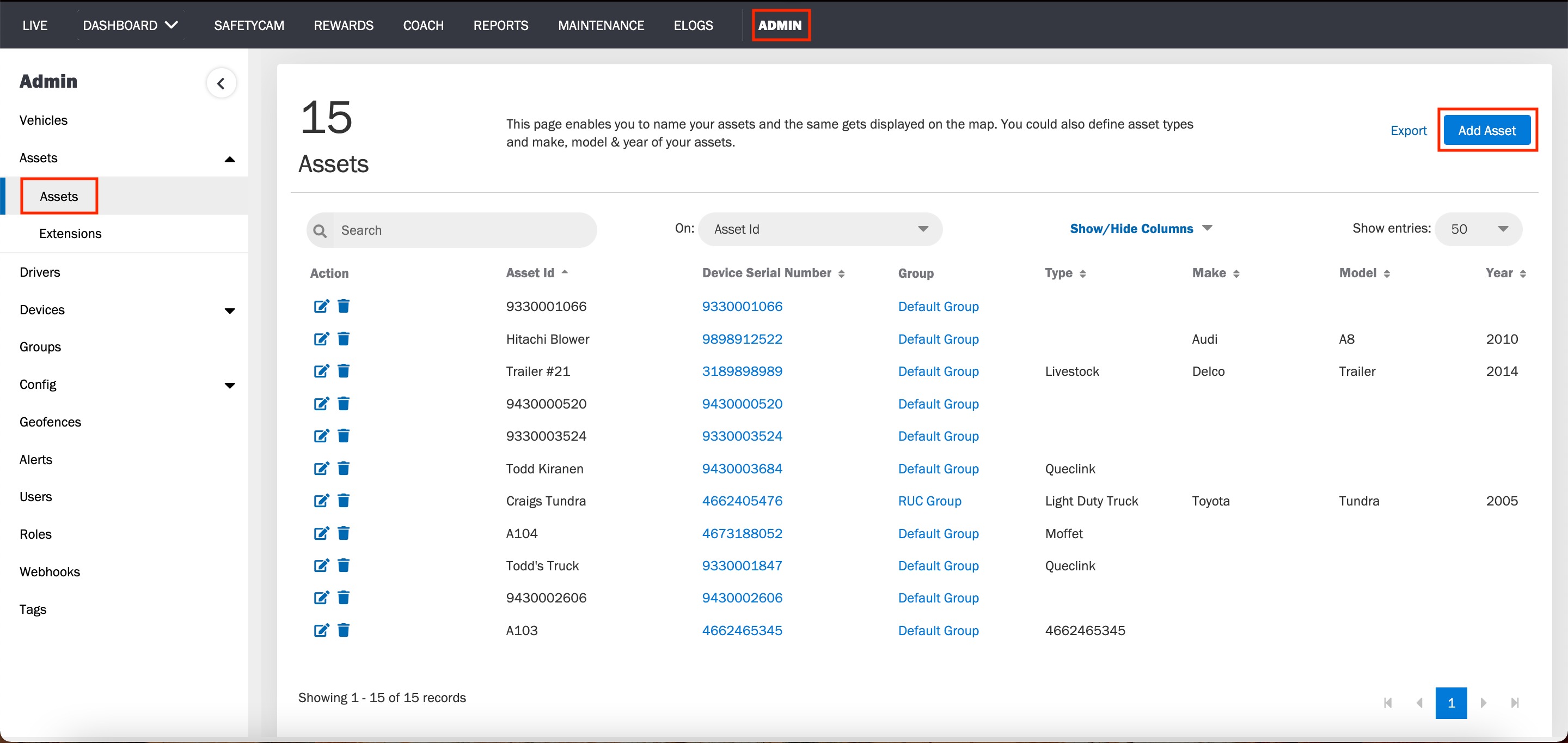Image resolution: width=1568 pixels, height=743 pixels.
Task: Go to the previous page of records
Action: pos(1419,703)
